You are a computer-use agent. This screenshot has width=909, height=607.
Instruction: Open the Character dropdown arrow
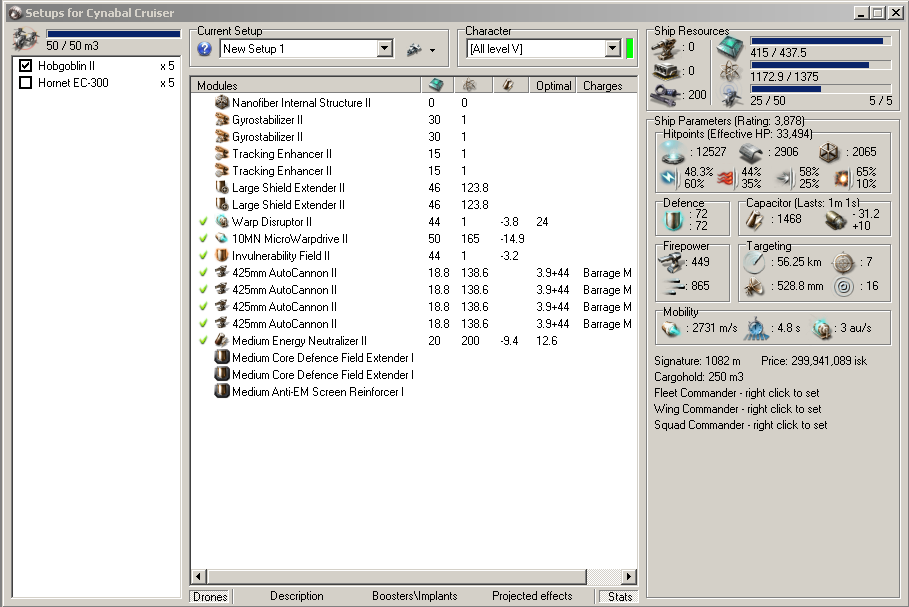coord(613,49)
